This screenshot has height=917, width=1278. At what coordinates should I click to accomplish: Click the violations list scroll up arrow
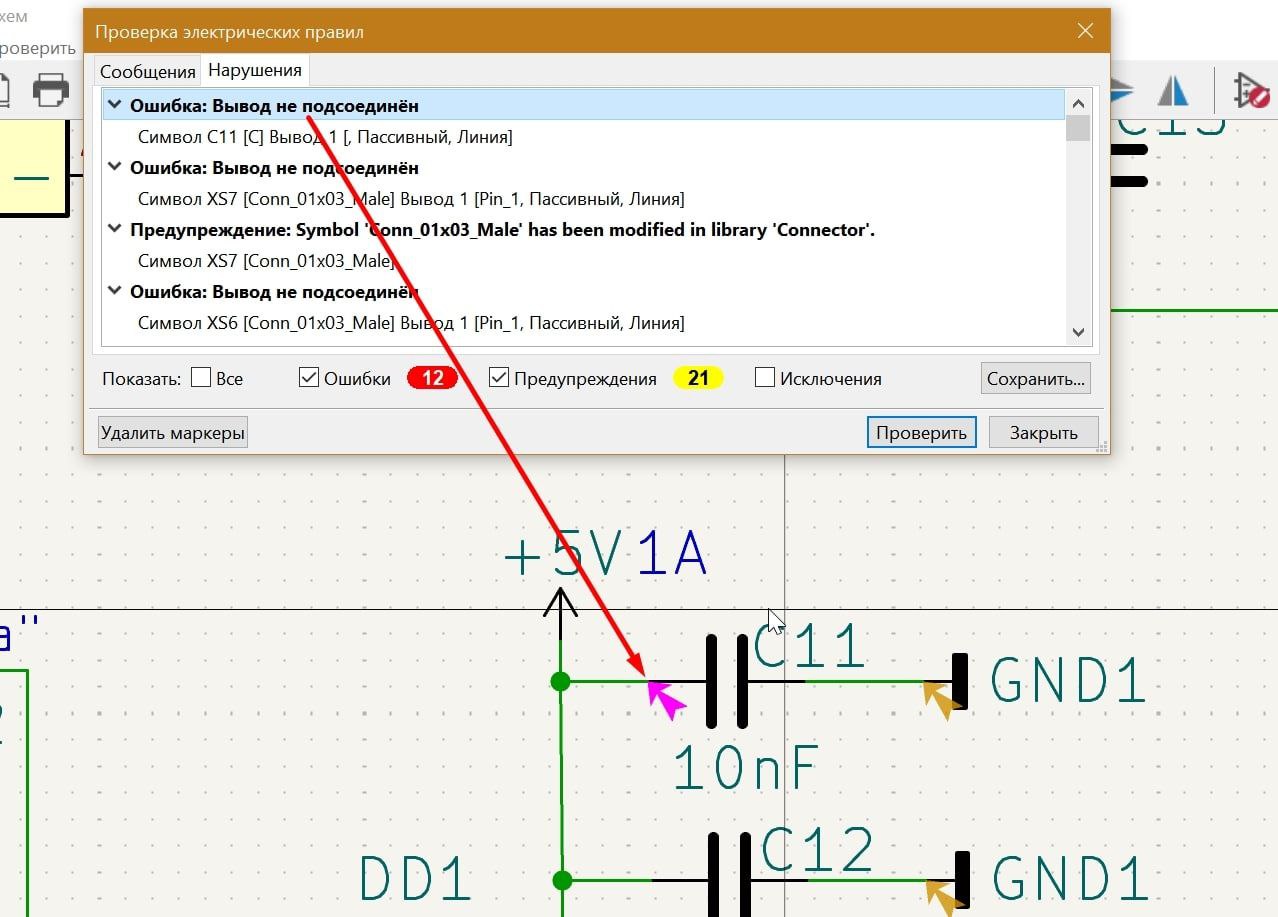tap(1078, 102)
